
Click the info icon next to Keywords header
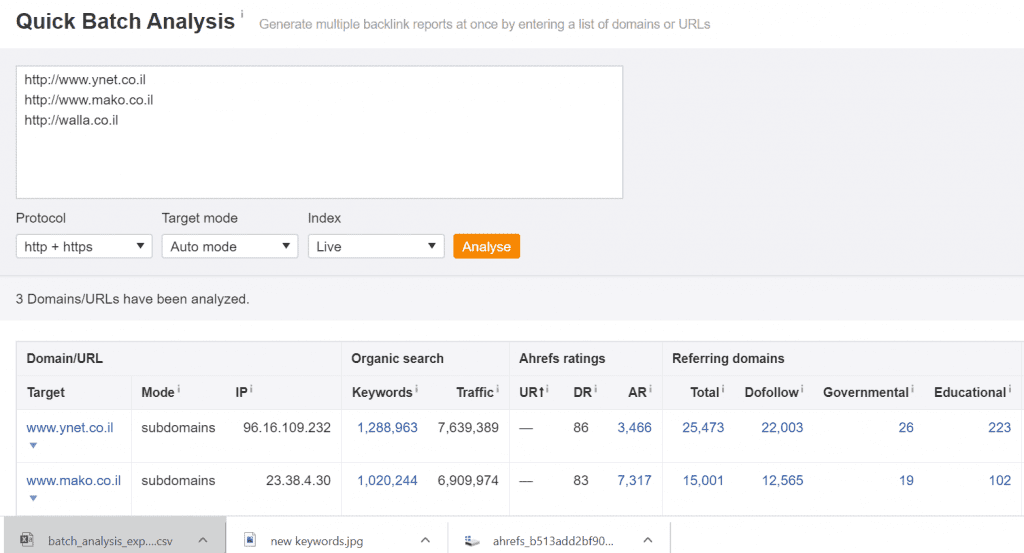point(417,388)
